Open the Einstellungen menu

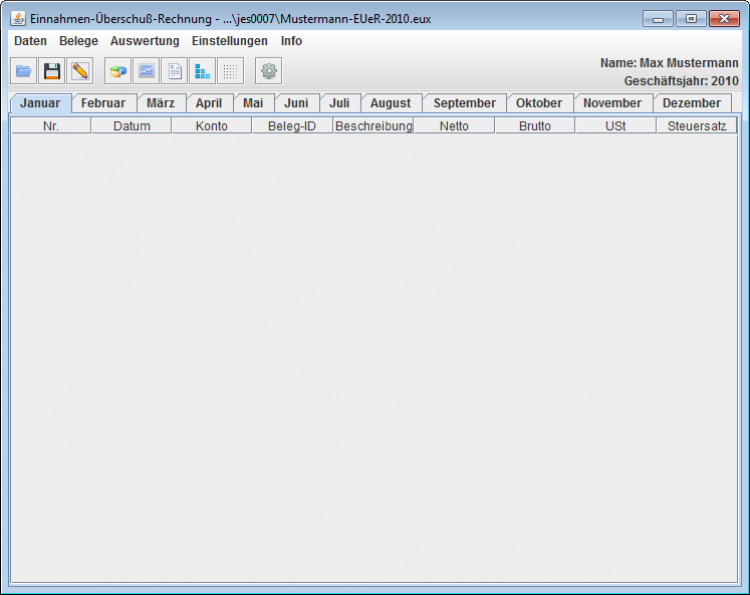(x=229, y=41)
